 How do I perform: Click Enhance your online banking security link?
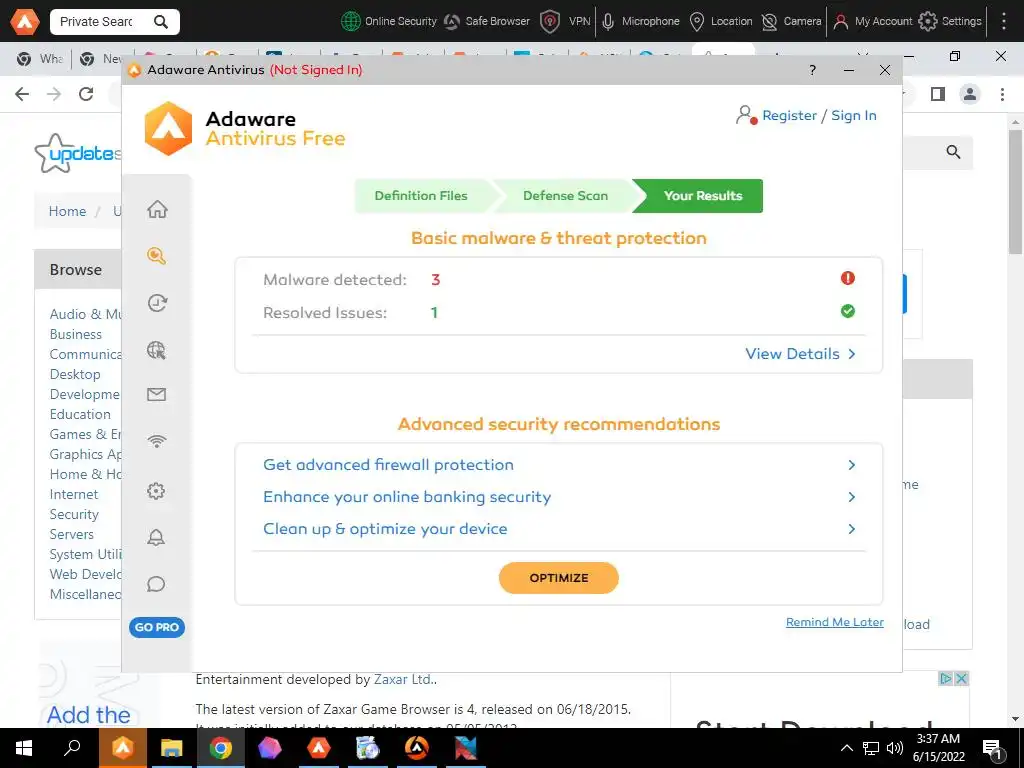(x=407, y=497)
